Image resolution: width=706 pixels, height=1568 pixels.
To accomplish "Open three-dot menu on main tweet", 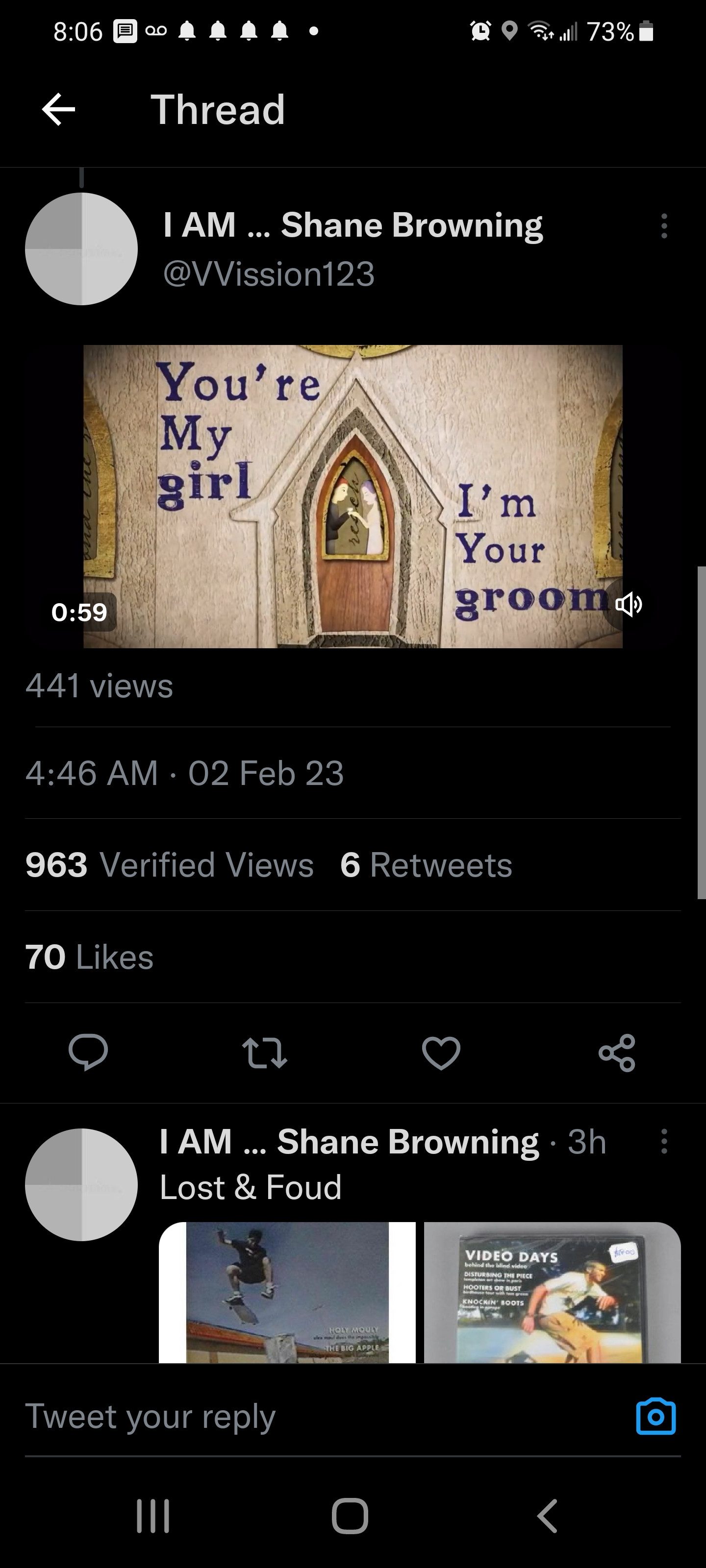I will (x=664, y=226).
